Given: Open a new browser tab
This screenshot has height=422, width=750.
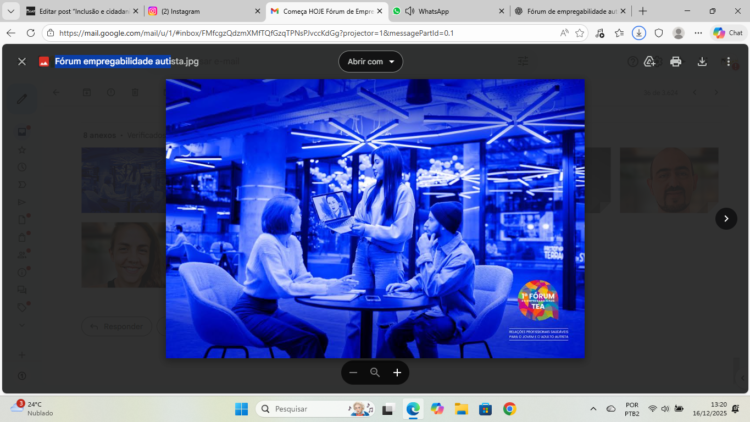Looking at the screenshot, I should 643,11.
